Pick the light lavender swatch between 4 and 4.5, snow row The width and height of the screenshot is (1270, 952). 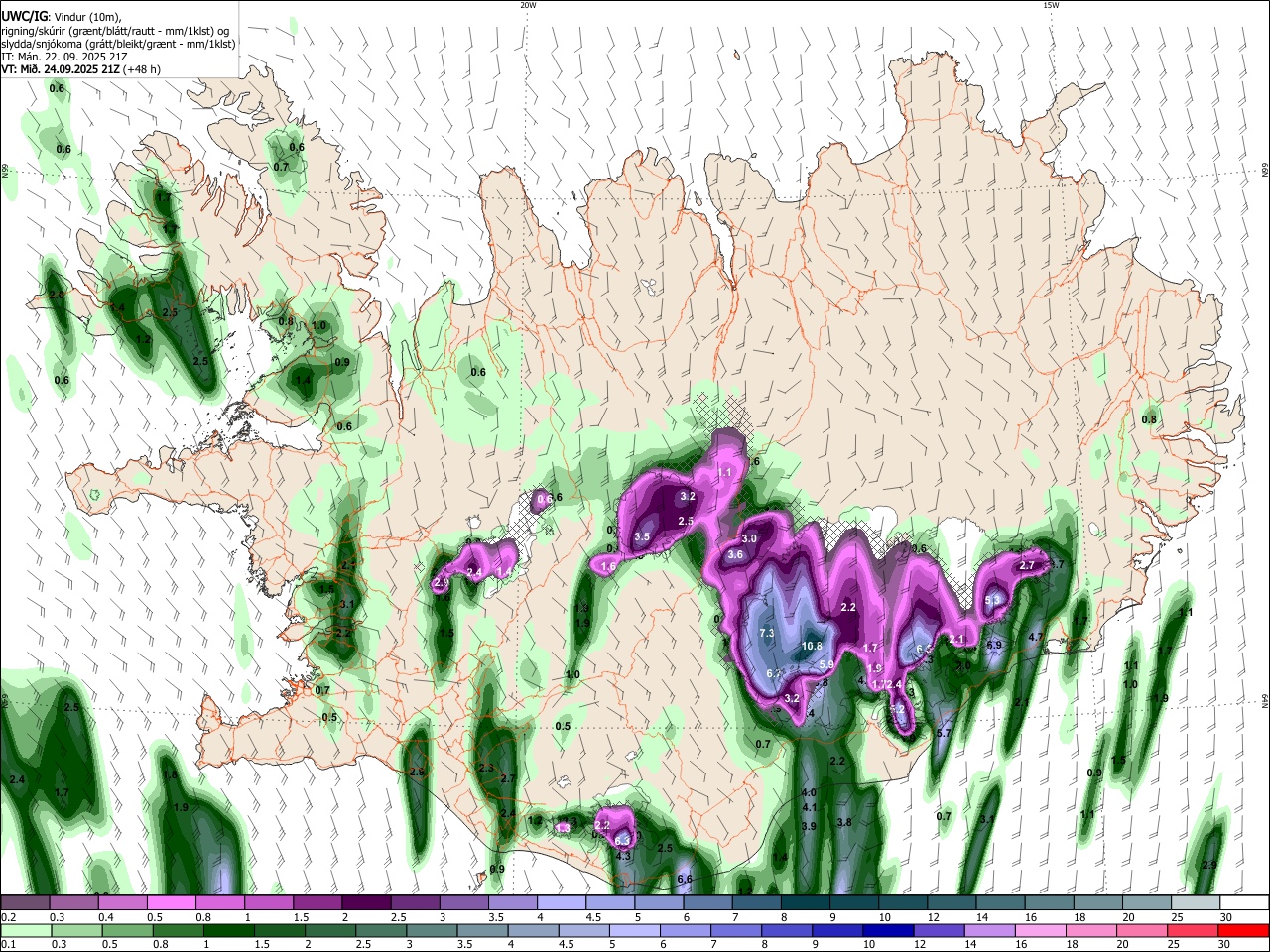click(x=561, y=902)
